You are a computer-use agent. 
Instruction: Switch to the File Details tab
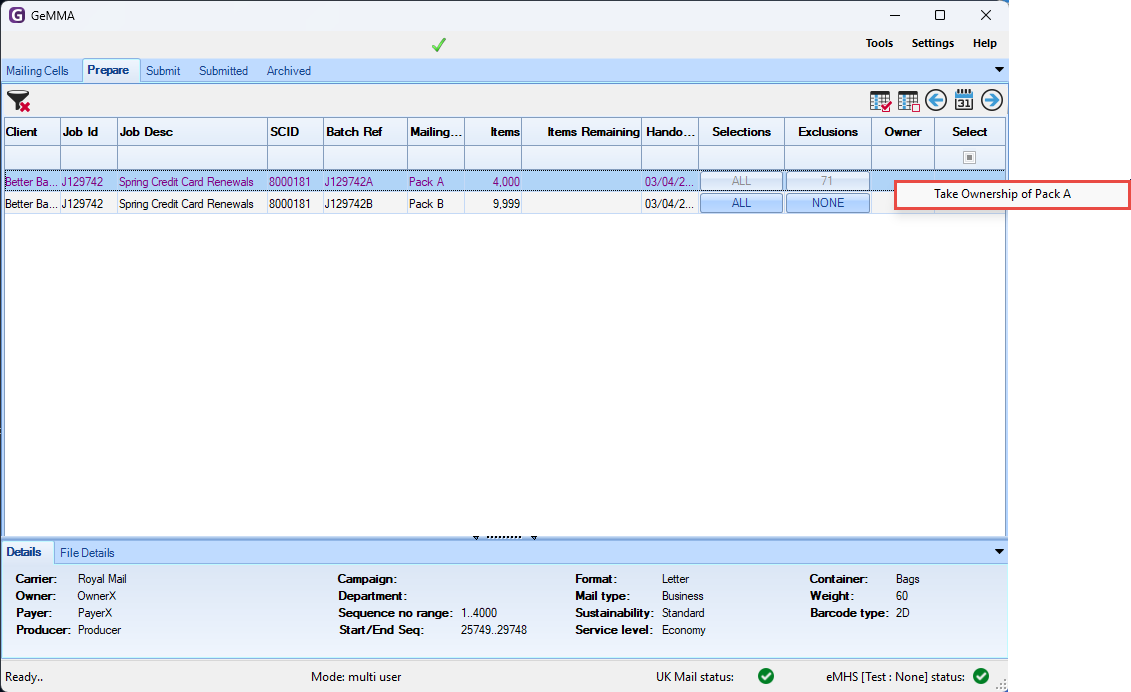point(87,553)
